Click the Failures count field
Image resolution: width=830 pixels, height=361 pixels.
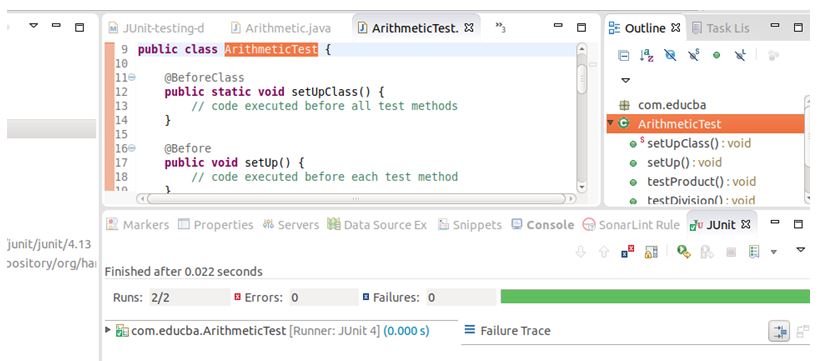[461, 297]
